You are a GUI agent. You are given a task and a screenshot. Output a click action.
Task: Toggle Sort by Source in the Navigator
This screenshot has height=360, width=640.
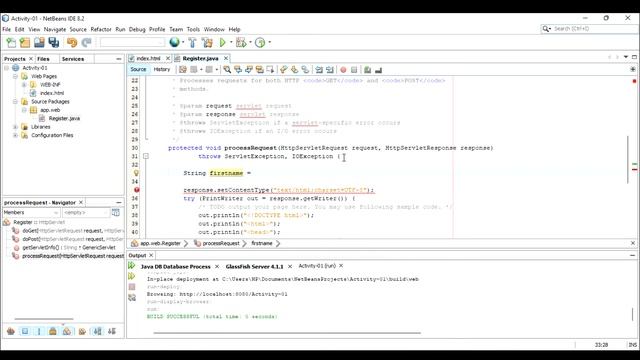(x=112, y=331)
